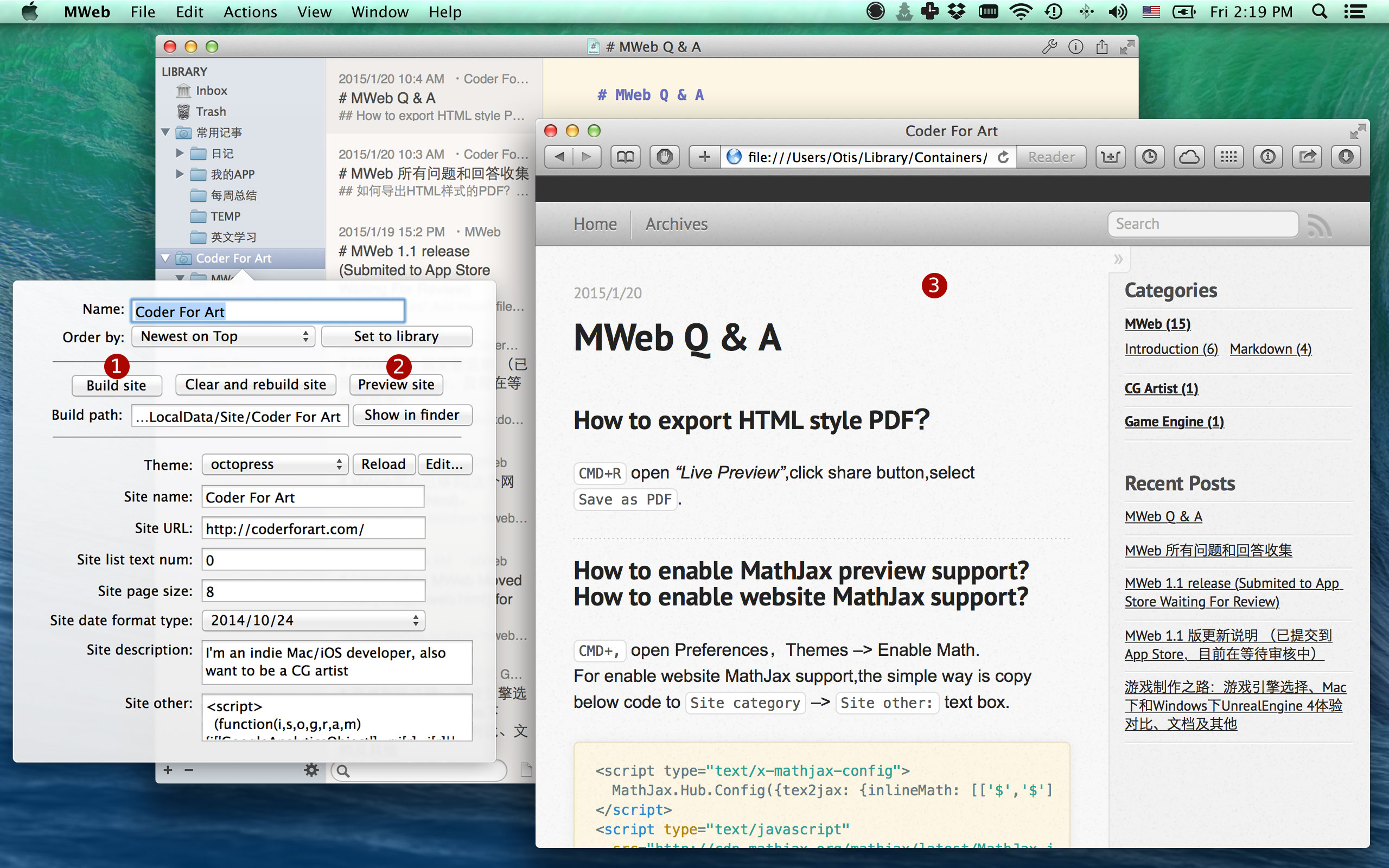Click the Home tab in blog preview
Screen dimensions: 1389x868
(x=593, y=223)
